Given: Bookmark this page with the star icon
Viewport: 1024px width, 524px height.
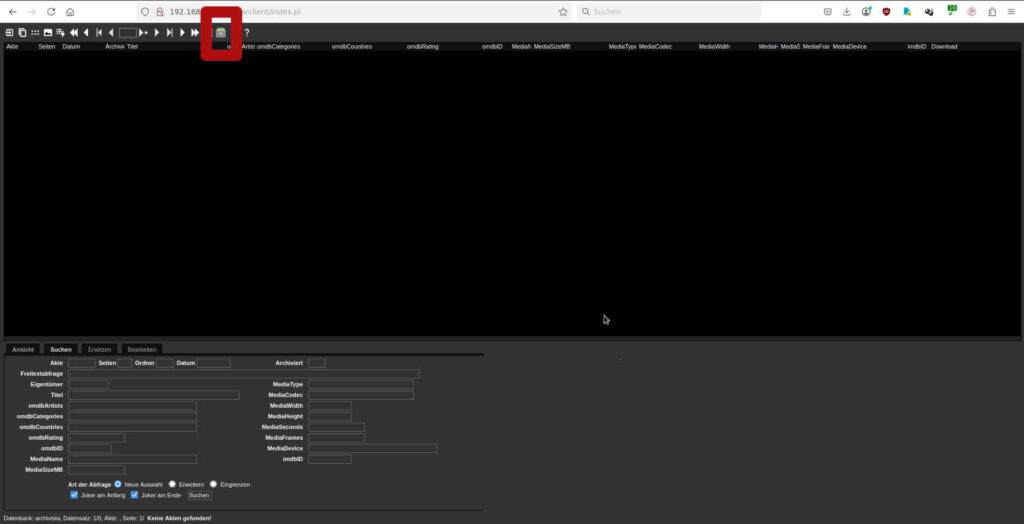Looking at the screenshot, I should pyautogui.click(x=563, y=12).
